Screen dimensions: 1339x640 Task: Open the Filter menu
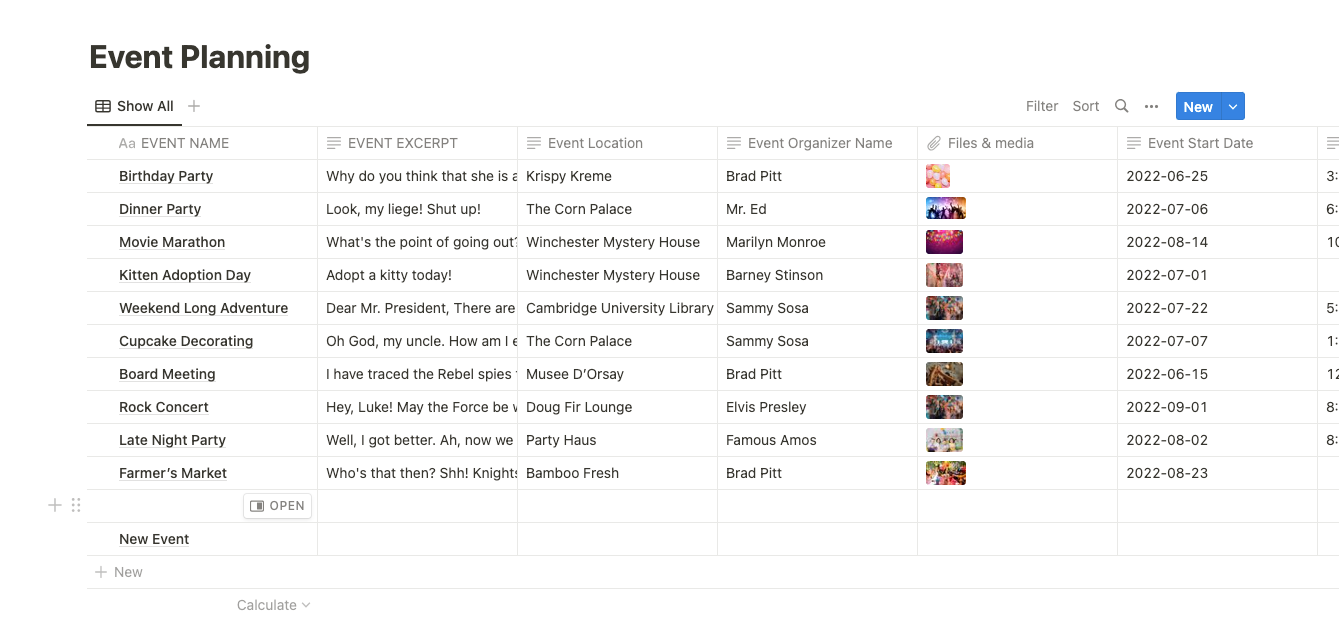(1042, 106)
